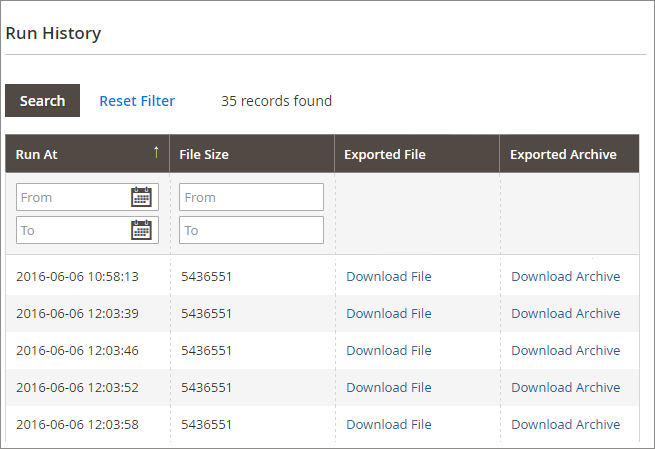Download File for the 12:03:52 run
The height and width of the screenshot is (449, 655).
pyautogui.click(x=388, y=387)
